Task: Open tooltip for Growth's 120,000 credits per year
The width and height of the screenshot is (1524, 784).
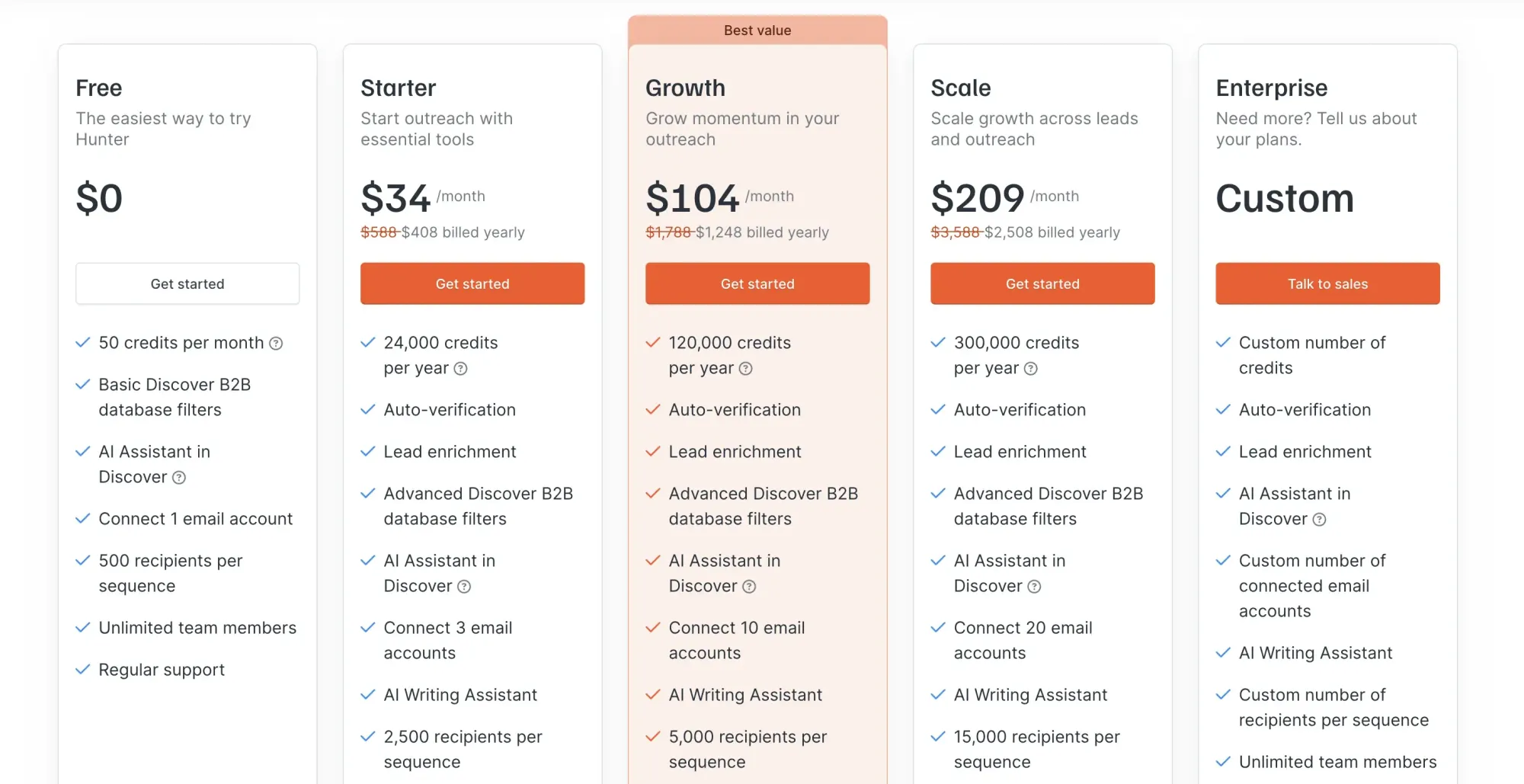Action: tap(745, 369)
